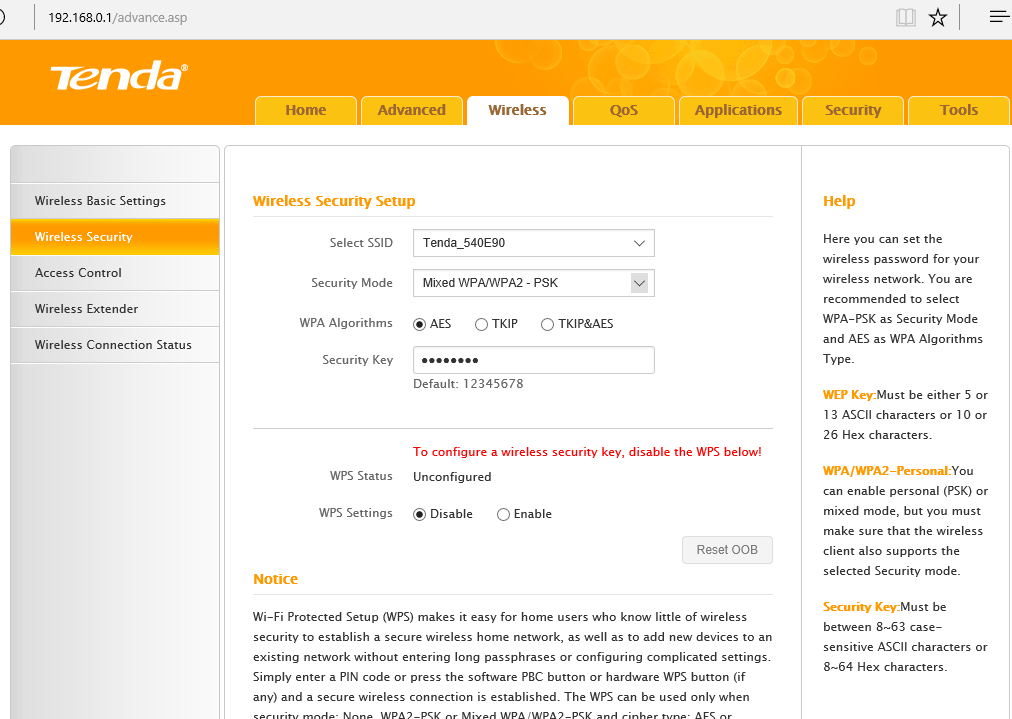Select Wireless Security sidebar item
The width and height of the screenshot is (1012, 719).
pyautogui.click(x=115, y=237)
